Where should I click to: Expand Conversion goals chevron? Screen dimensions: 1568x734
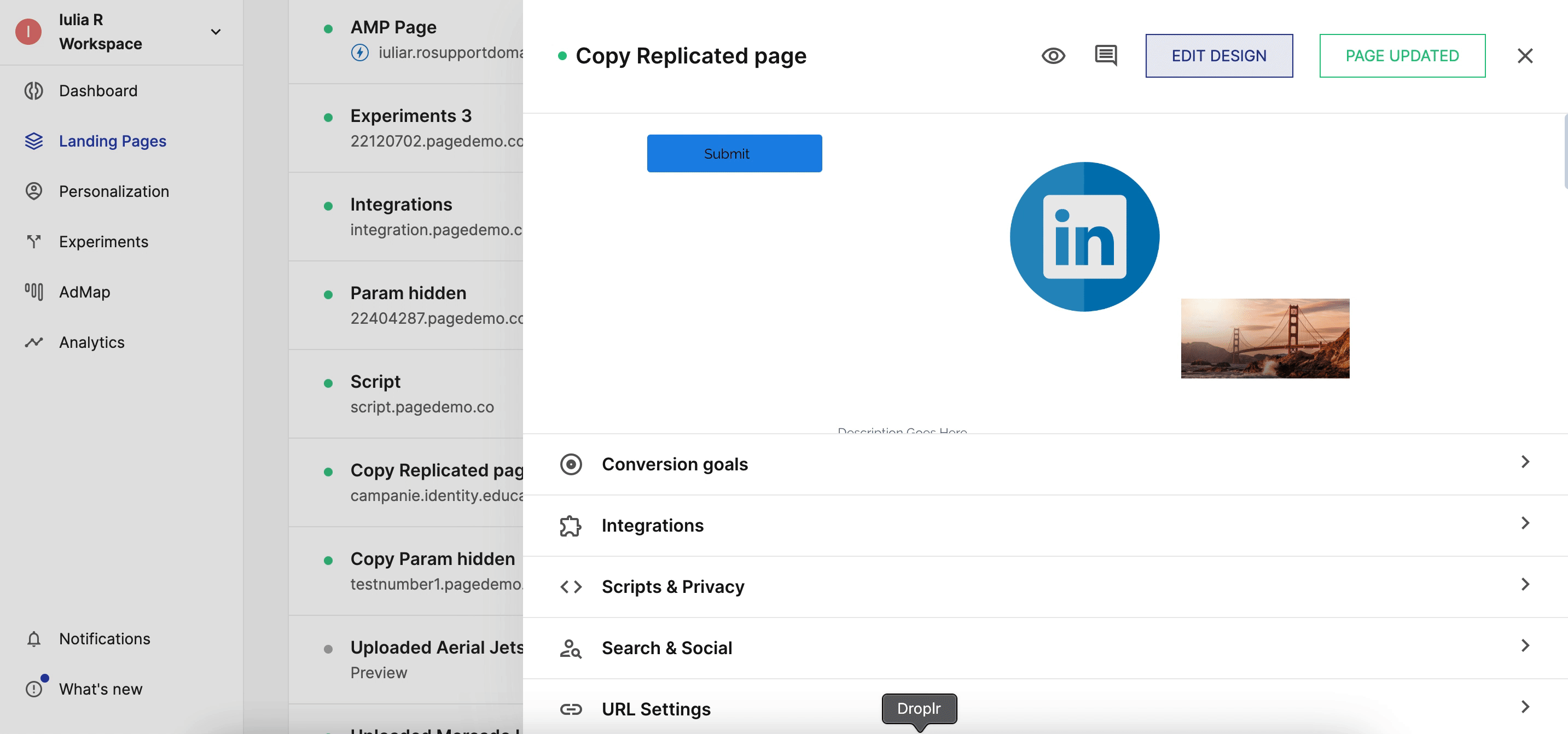[1525, 462]
